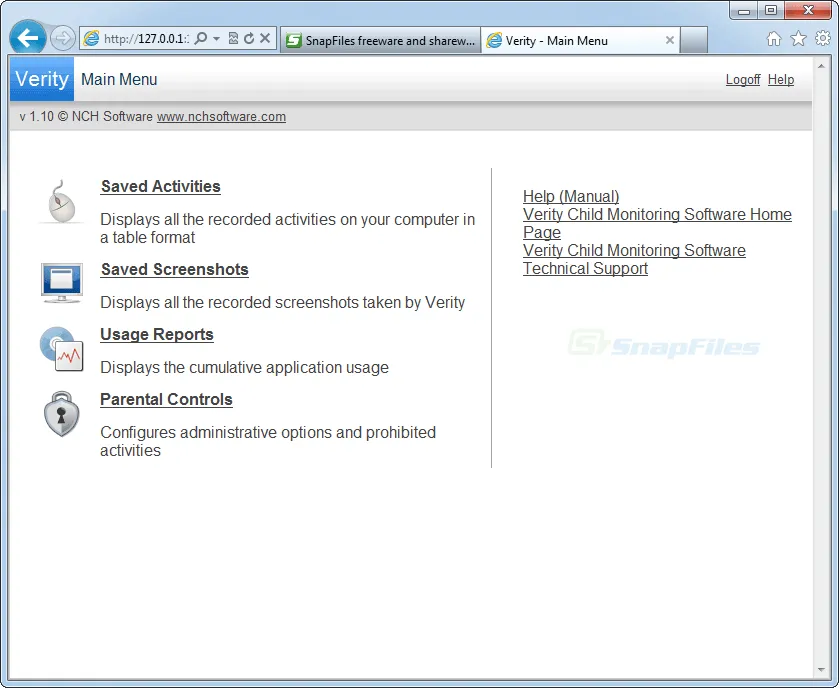Image resolution: width=839 pixels, height=688 pixels.
Task: Switch to the SnapFiles freeware tab
Action: 380,41
